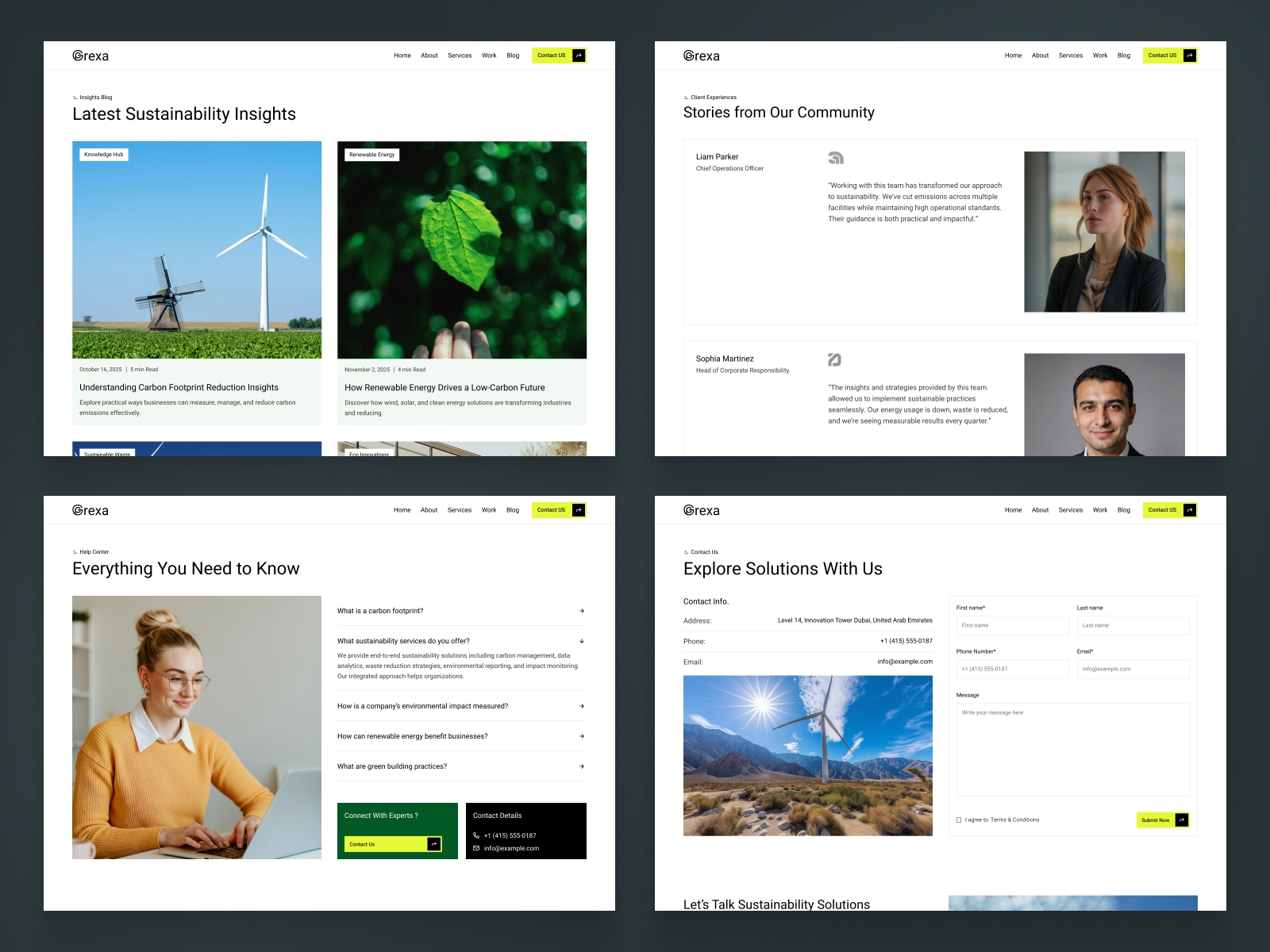
Task: Open Services menu on testimonials page
Action: click(x=1070, y=56)
